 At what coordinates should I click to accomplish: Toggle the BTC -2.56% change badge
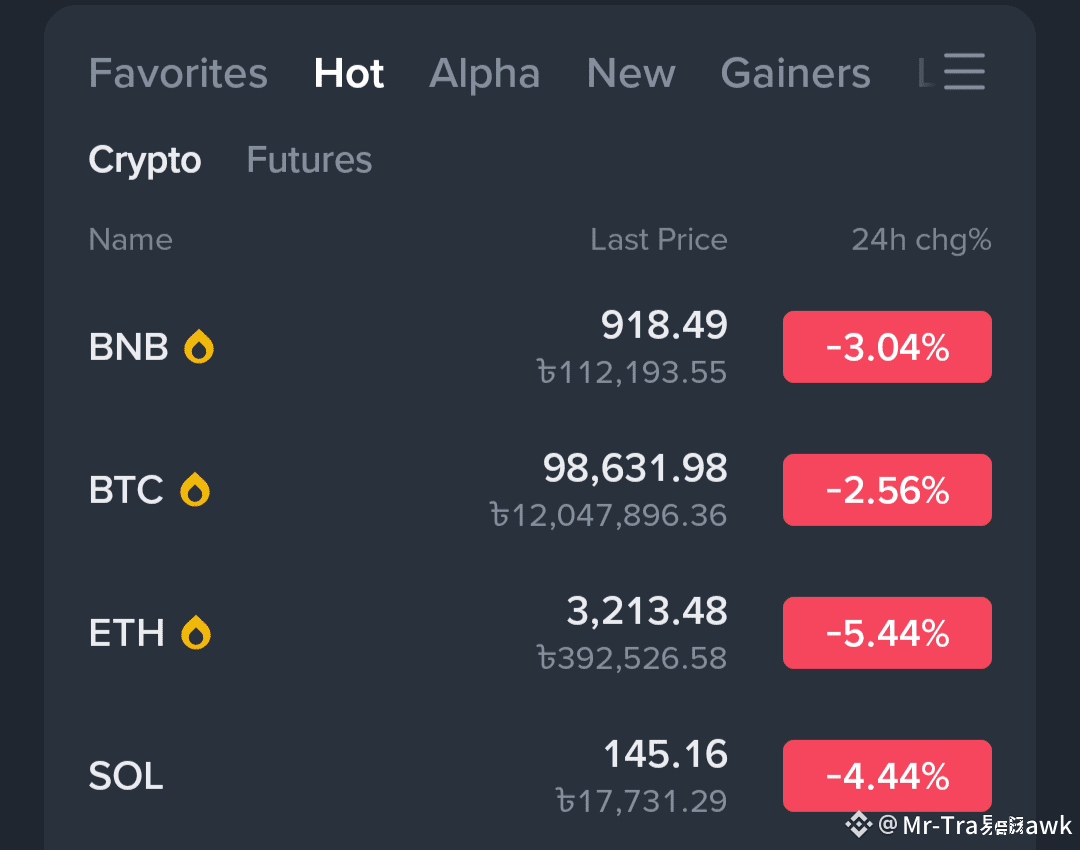click(887, 490)
